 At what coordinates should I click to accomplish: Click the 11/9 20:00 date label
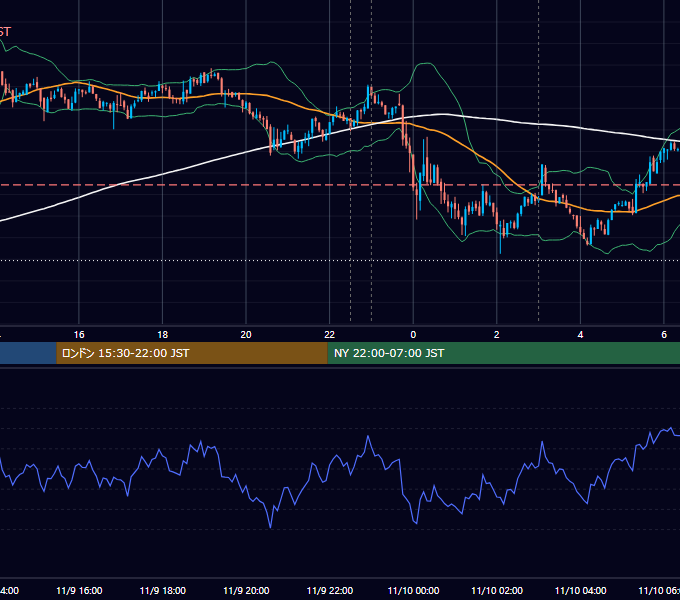pos(246,590)
